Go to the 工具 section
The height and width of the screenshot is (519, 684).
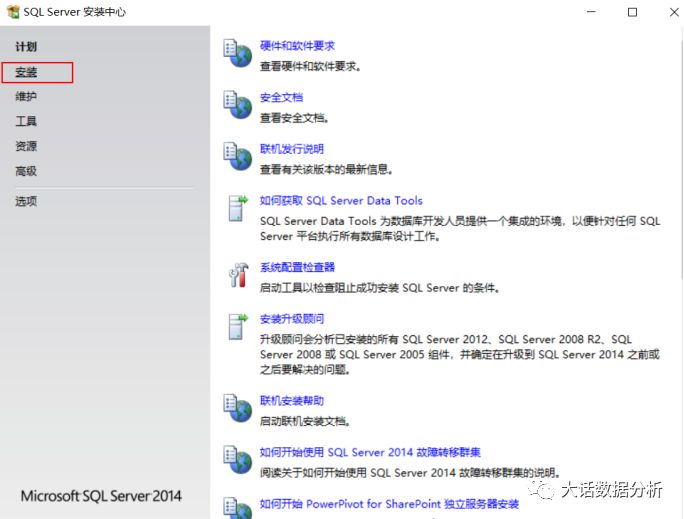click(x=26, y=121)
